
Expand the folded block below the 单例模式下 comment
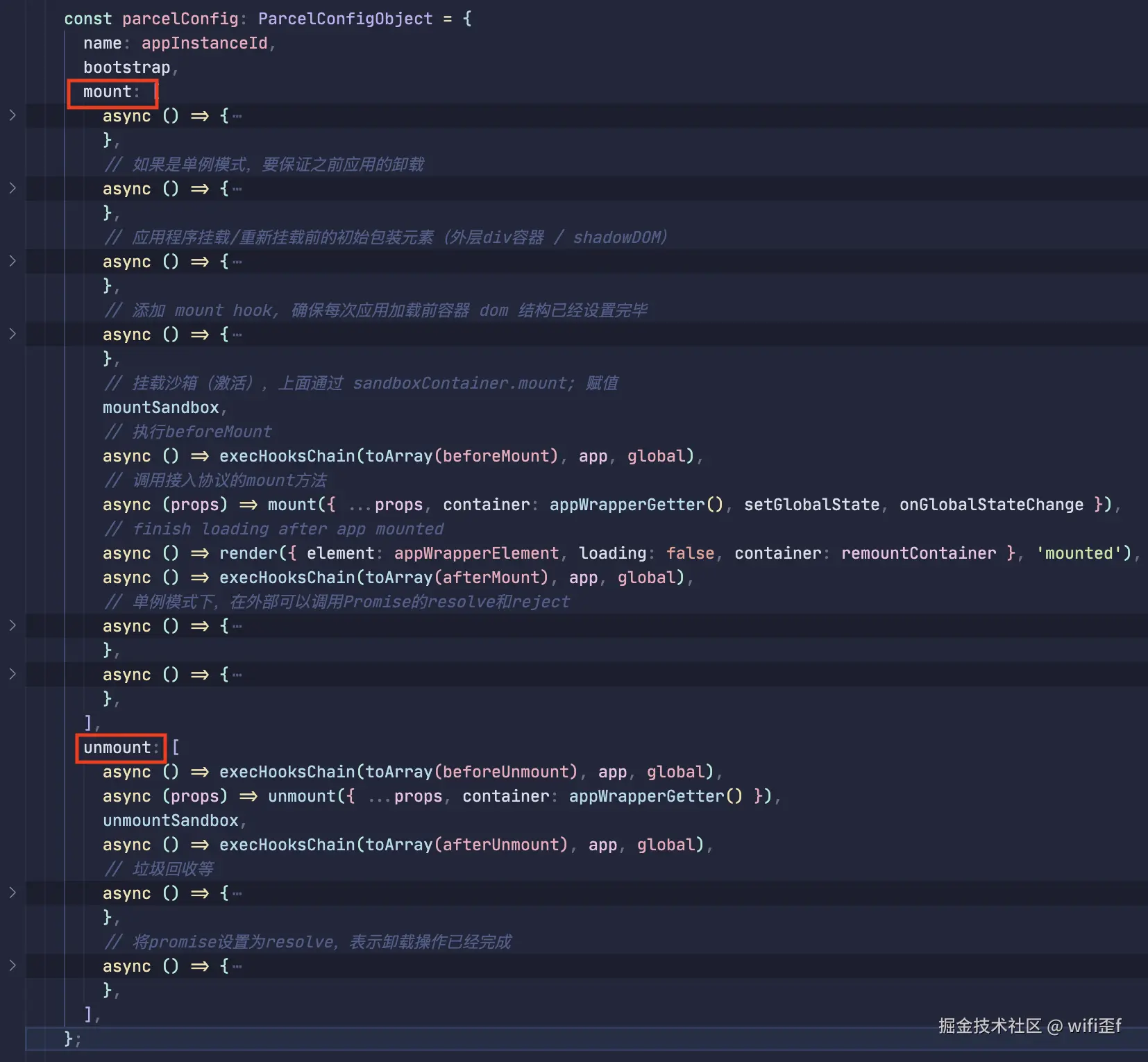[12, 625]
